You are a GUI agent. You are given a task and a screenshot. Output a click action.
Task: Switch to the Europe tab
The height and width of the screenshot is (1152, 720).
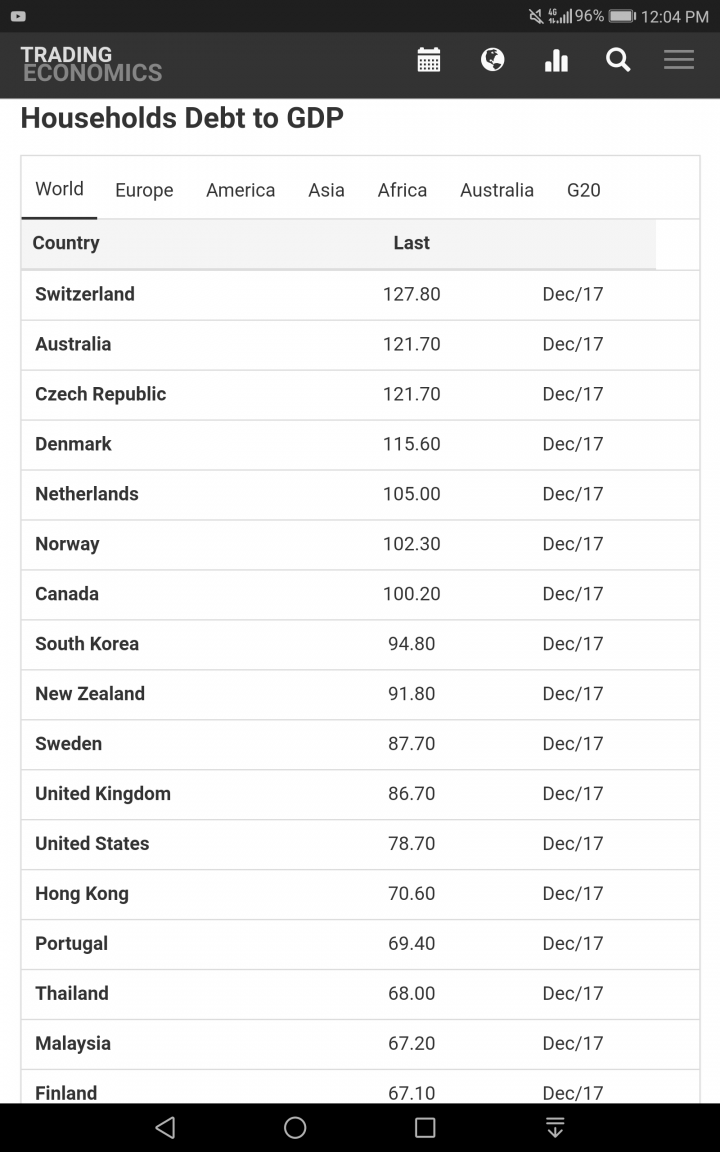(144, 190)
